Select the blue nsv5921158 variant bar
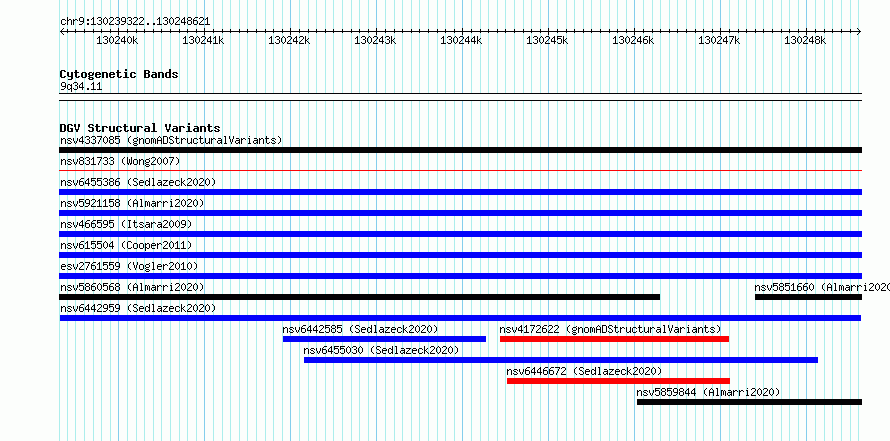This screenshot has width=890, height=441. tap(461, 213)
